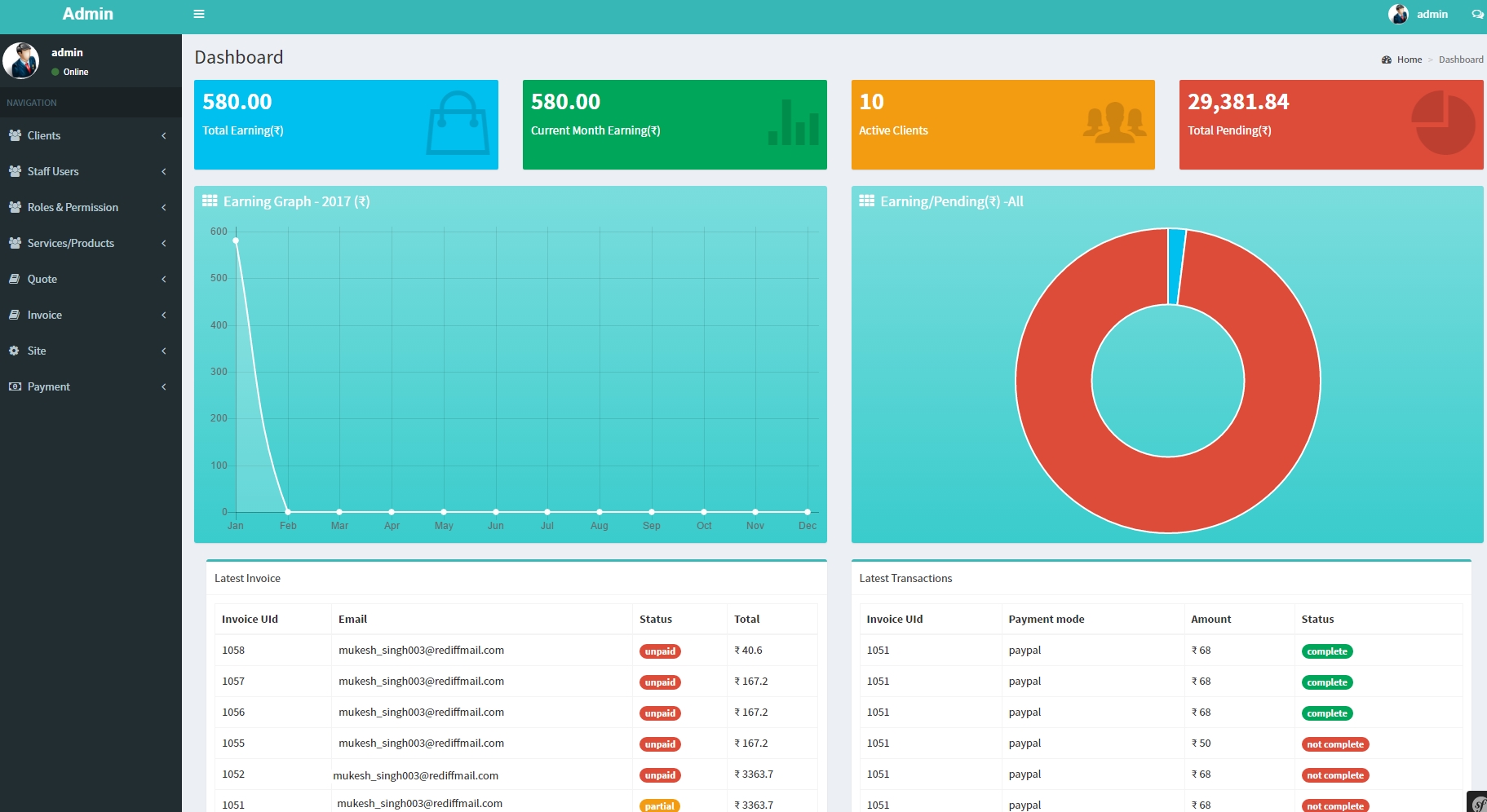This screenshot has height=812, width=1487.
Task: Click the chat icon in the top bar
Action: (x=1477, y=14)
